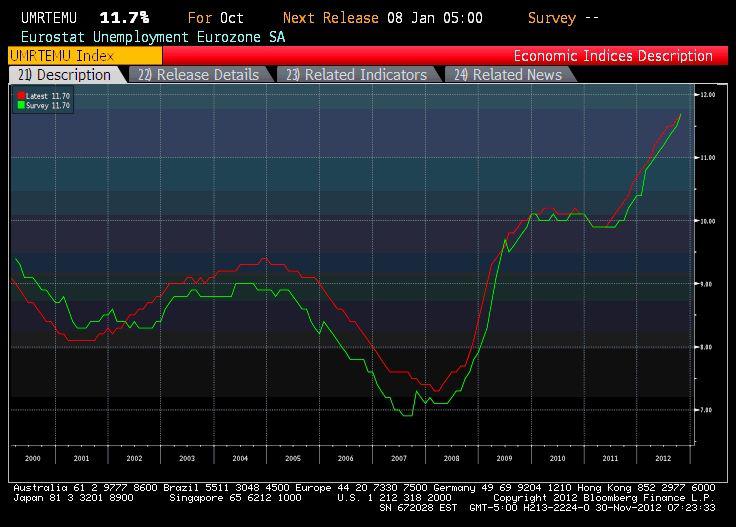Click the 7.00 y-axis label
The image size is (736, 527).
[707, 410]
